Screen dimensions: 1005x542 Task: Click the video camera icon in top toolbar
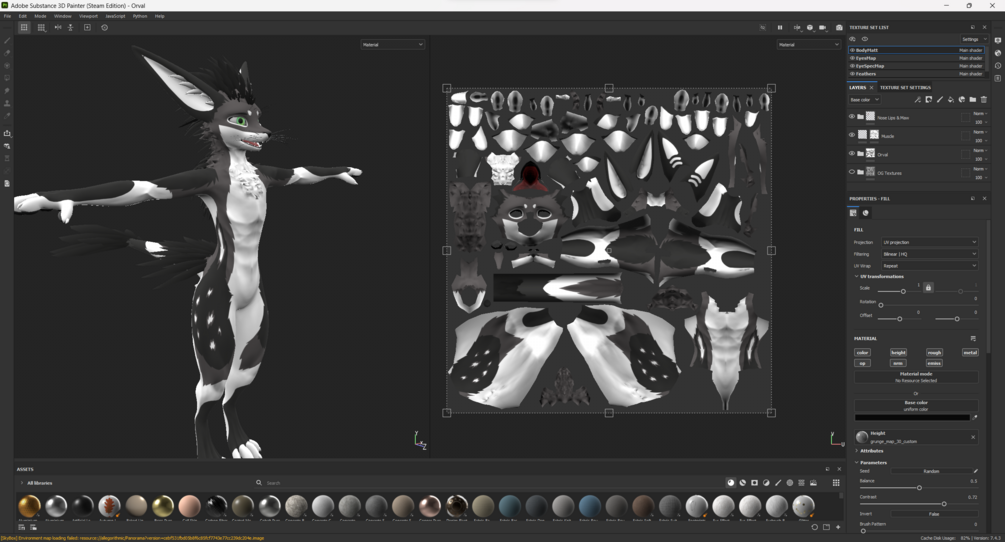823,28
